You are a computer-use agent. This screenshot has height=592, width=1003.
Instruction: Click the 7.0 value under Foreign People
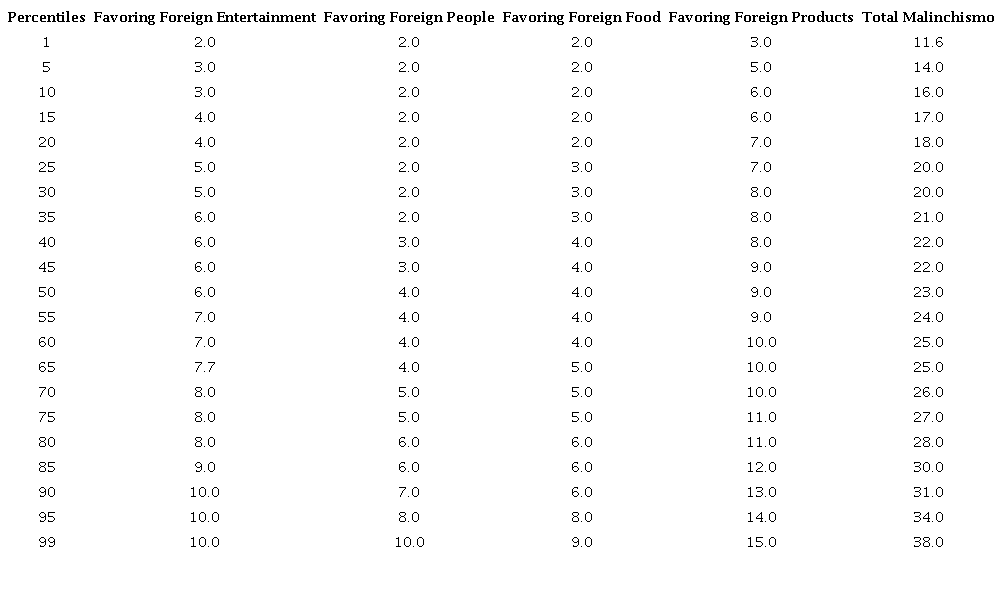click(409, 492)
